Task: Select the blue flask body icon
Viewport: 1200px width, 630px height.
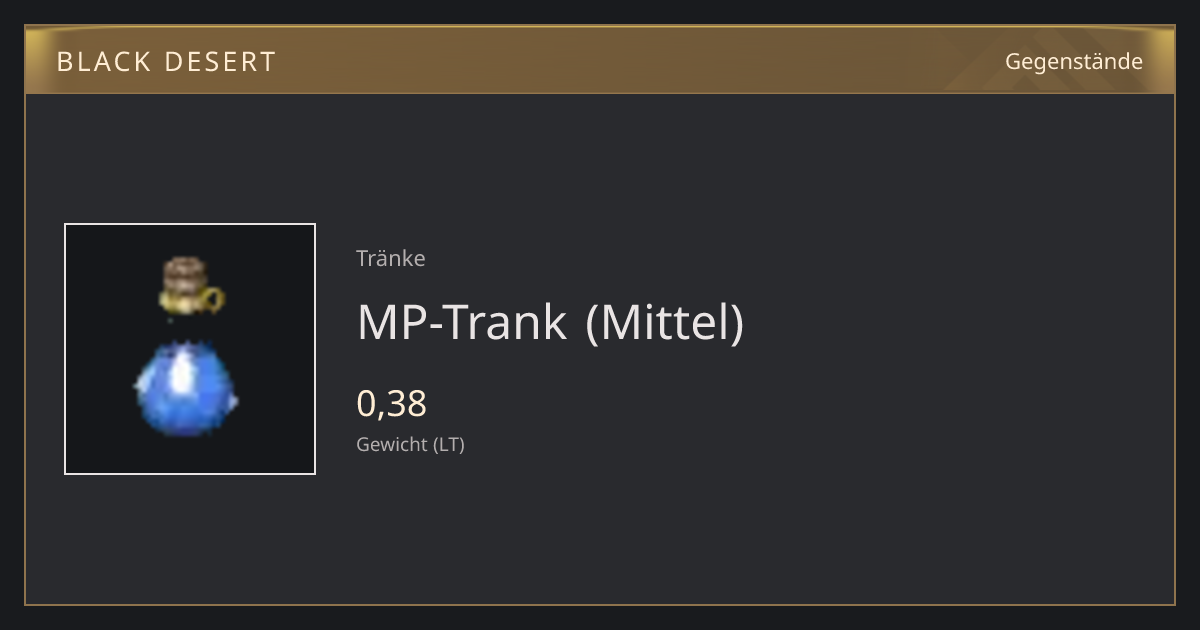Action: tap(186, 385)
